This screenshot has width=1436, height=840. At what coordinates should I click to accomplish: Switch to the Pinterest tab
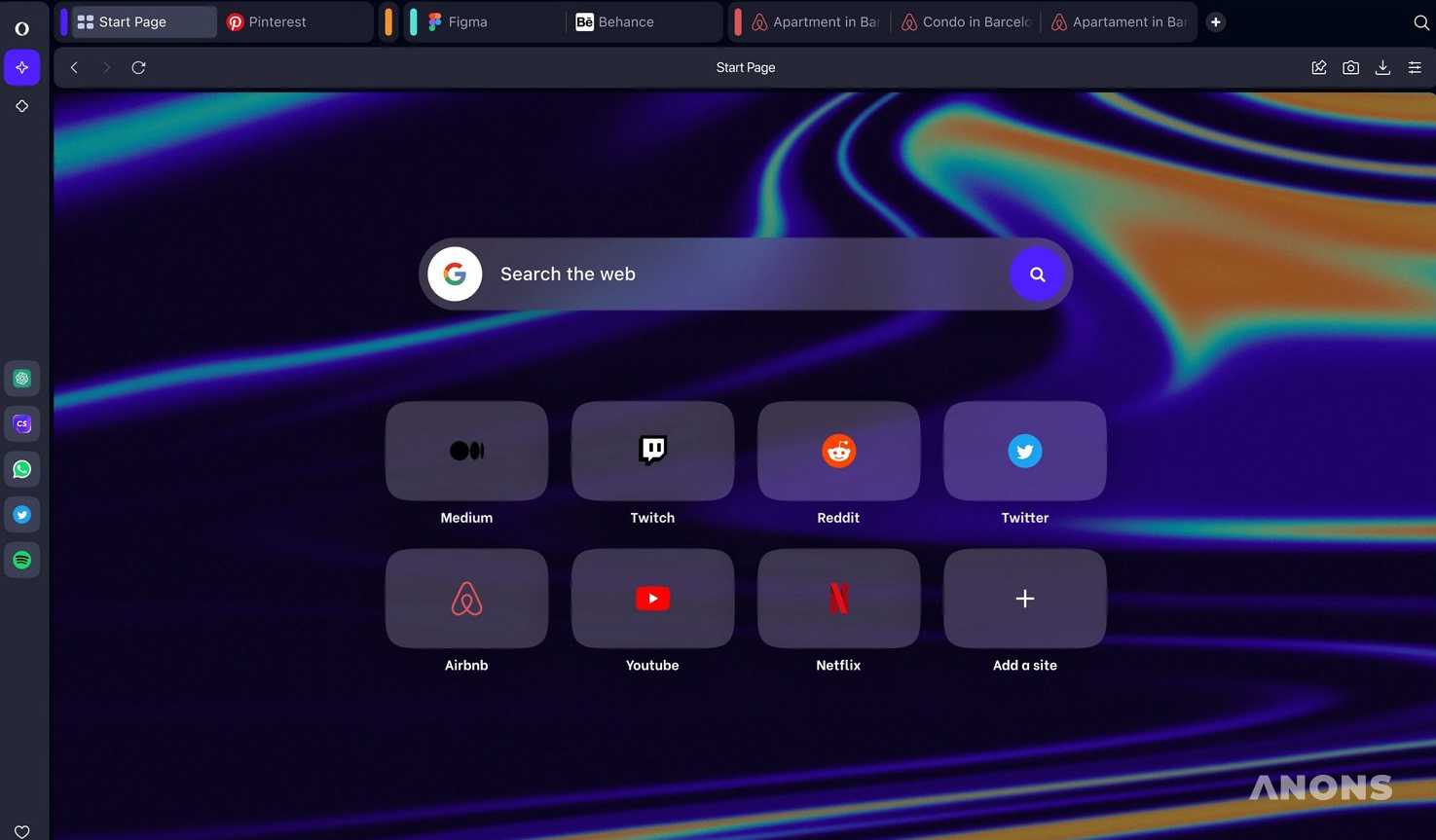[x=296, y=21]
